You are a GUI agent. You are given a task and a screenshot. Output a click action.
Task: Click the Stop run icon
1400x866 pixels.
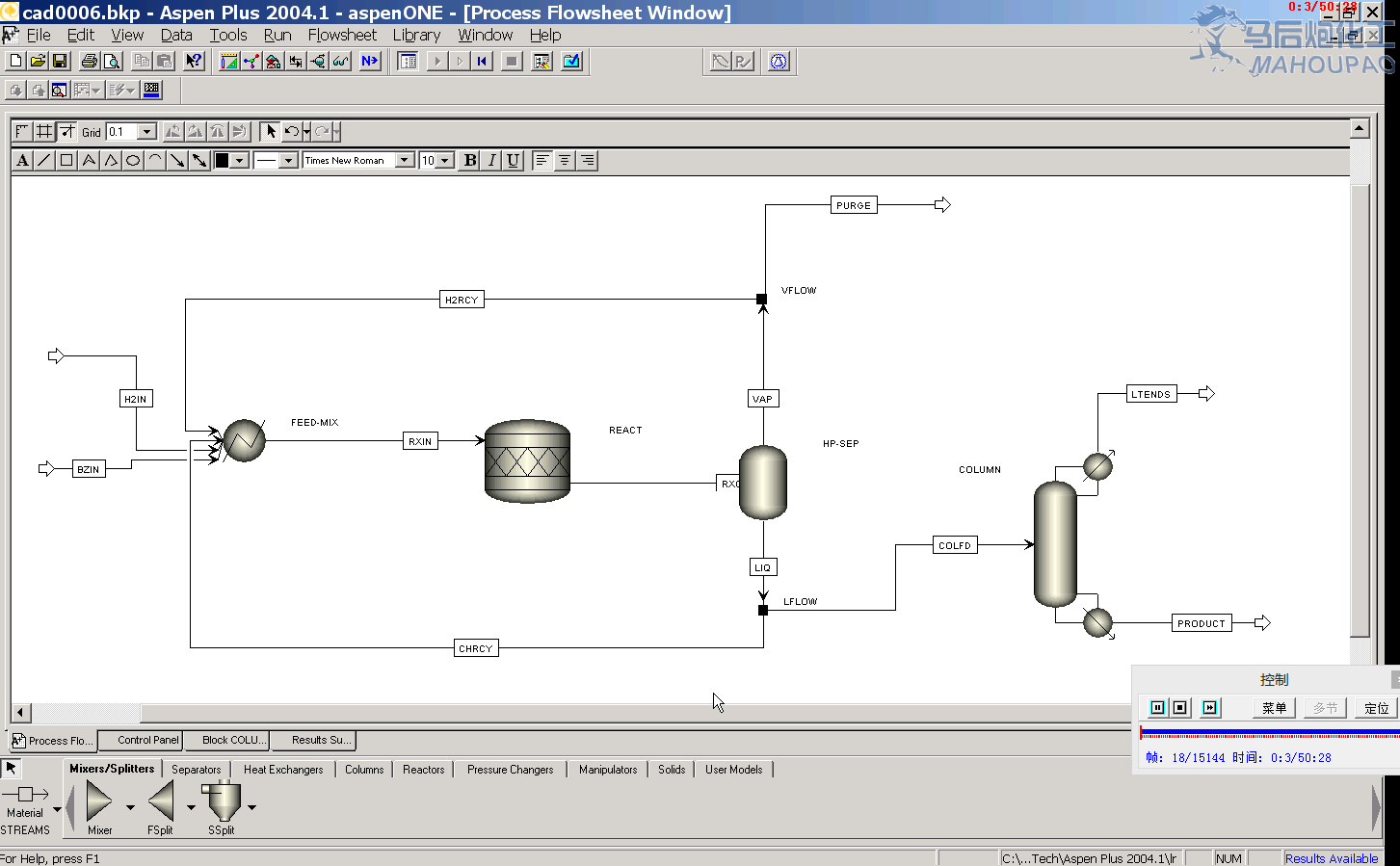512,61
